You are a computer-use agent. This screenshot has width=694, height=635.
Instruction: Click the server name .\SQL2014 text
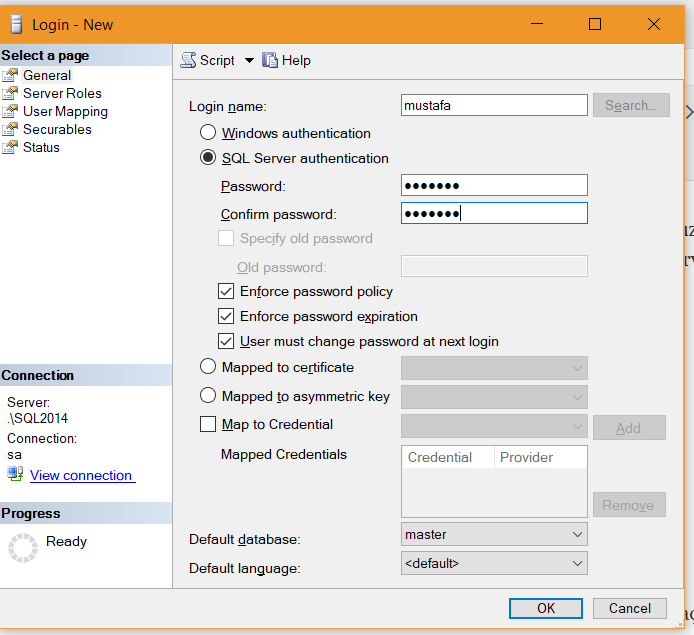pos(38,418)
